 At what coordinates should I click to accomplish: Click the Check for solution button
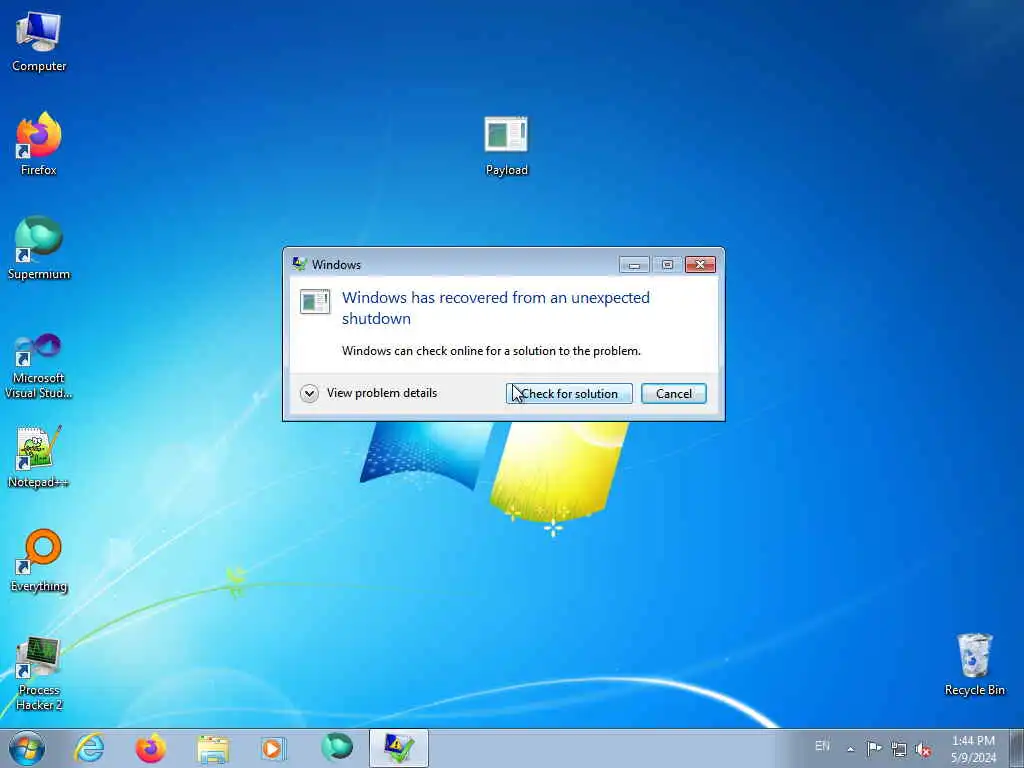coord(569,394)
